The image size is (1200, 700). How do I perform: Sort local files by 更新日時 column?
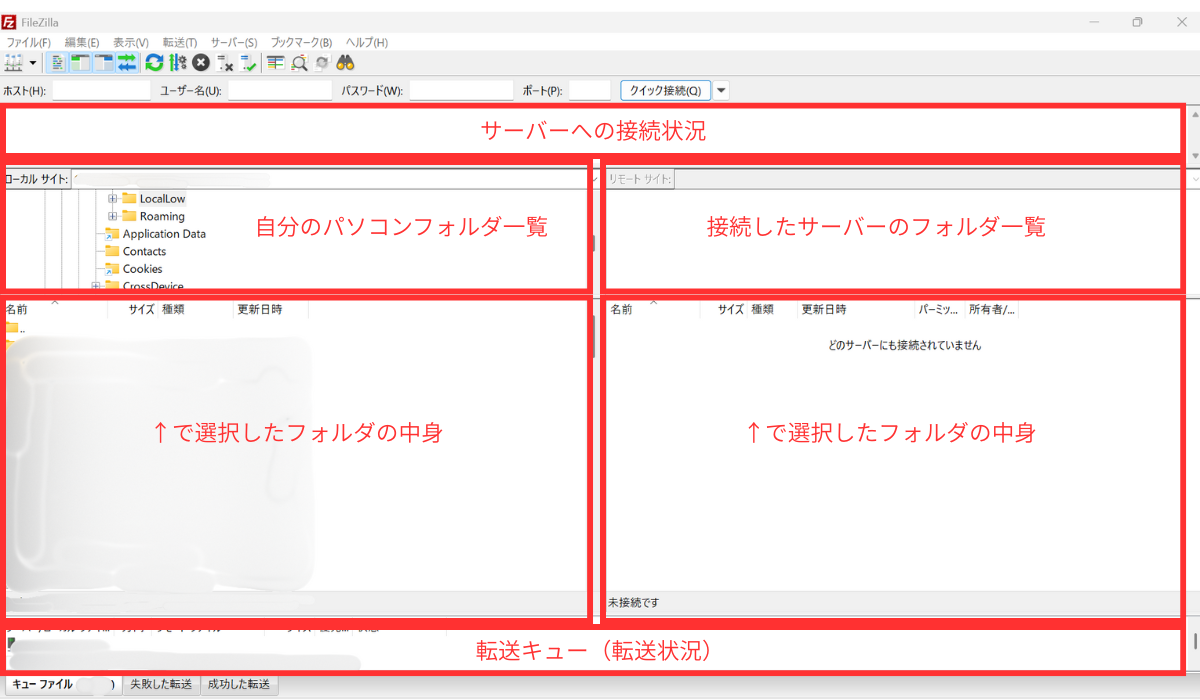pos(258,310)
